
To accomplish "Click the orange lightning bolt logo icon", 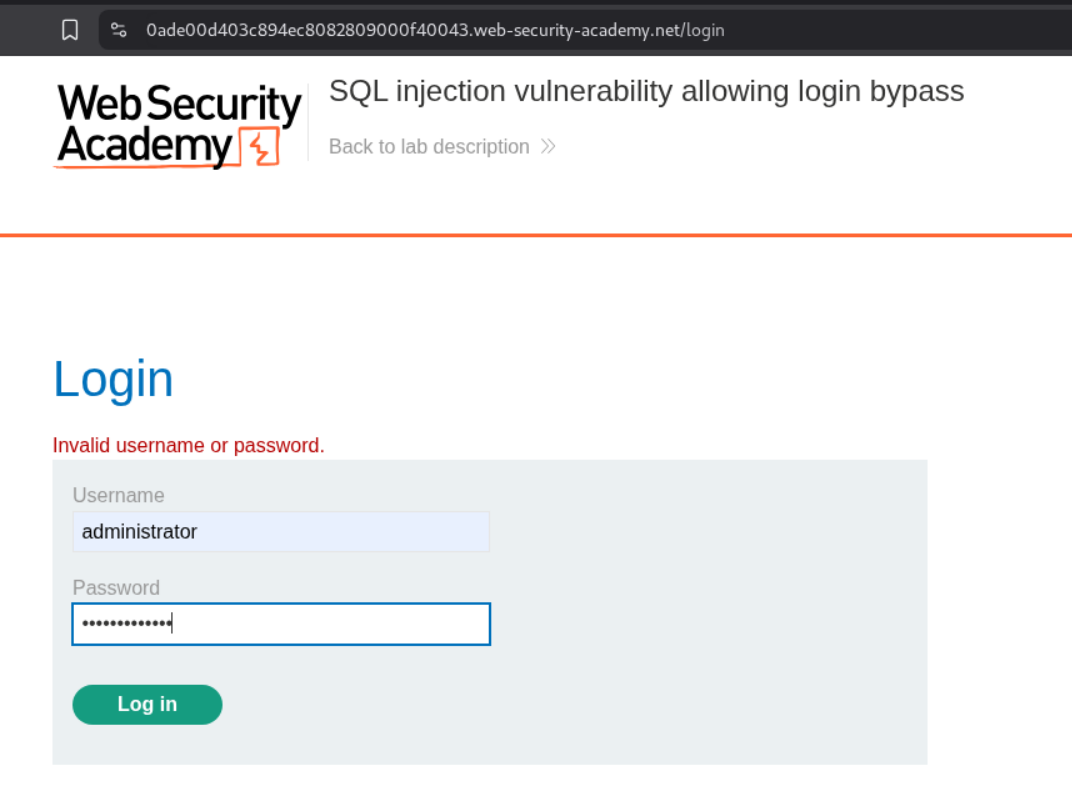I will [260, 148].
